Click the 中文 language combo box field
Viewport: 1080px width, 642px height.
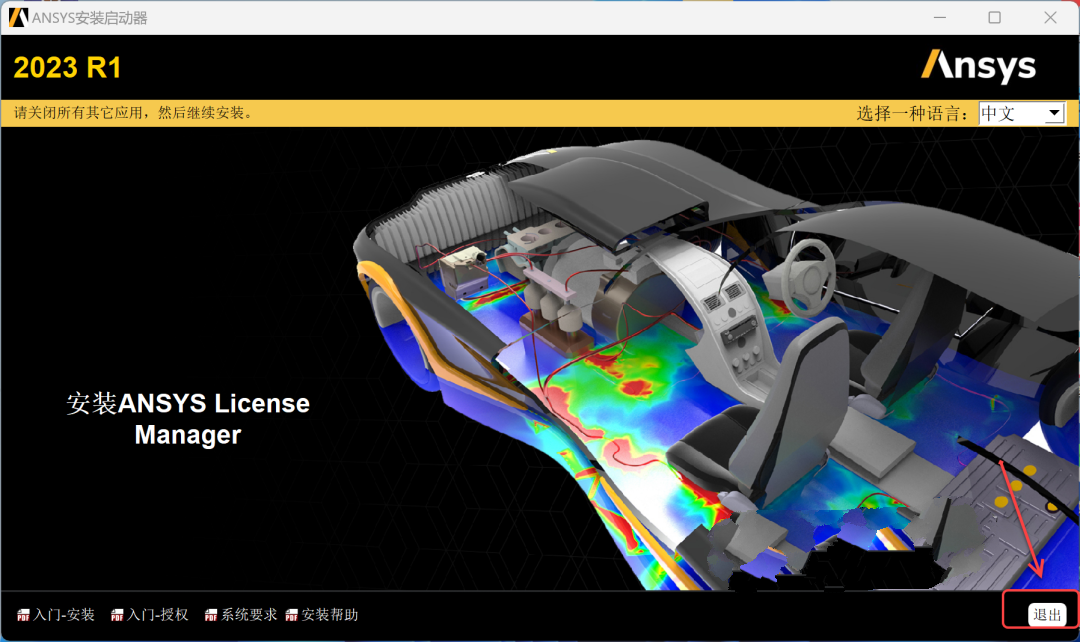[x=1022, y=113]
